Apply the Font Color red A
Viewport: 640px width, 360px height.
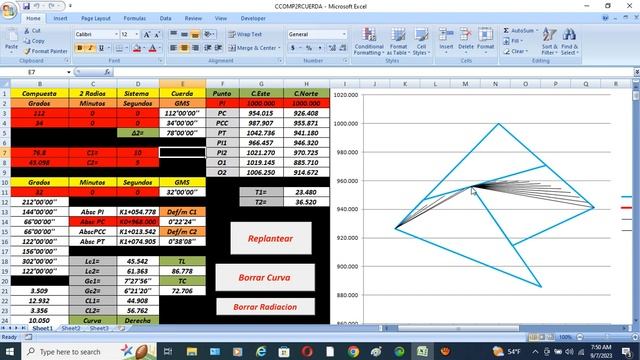coord(152,48)
